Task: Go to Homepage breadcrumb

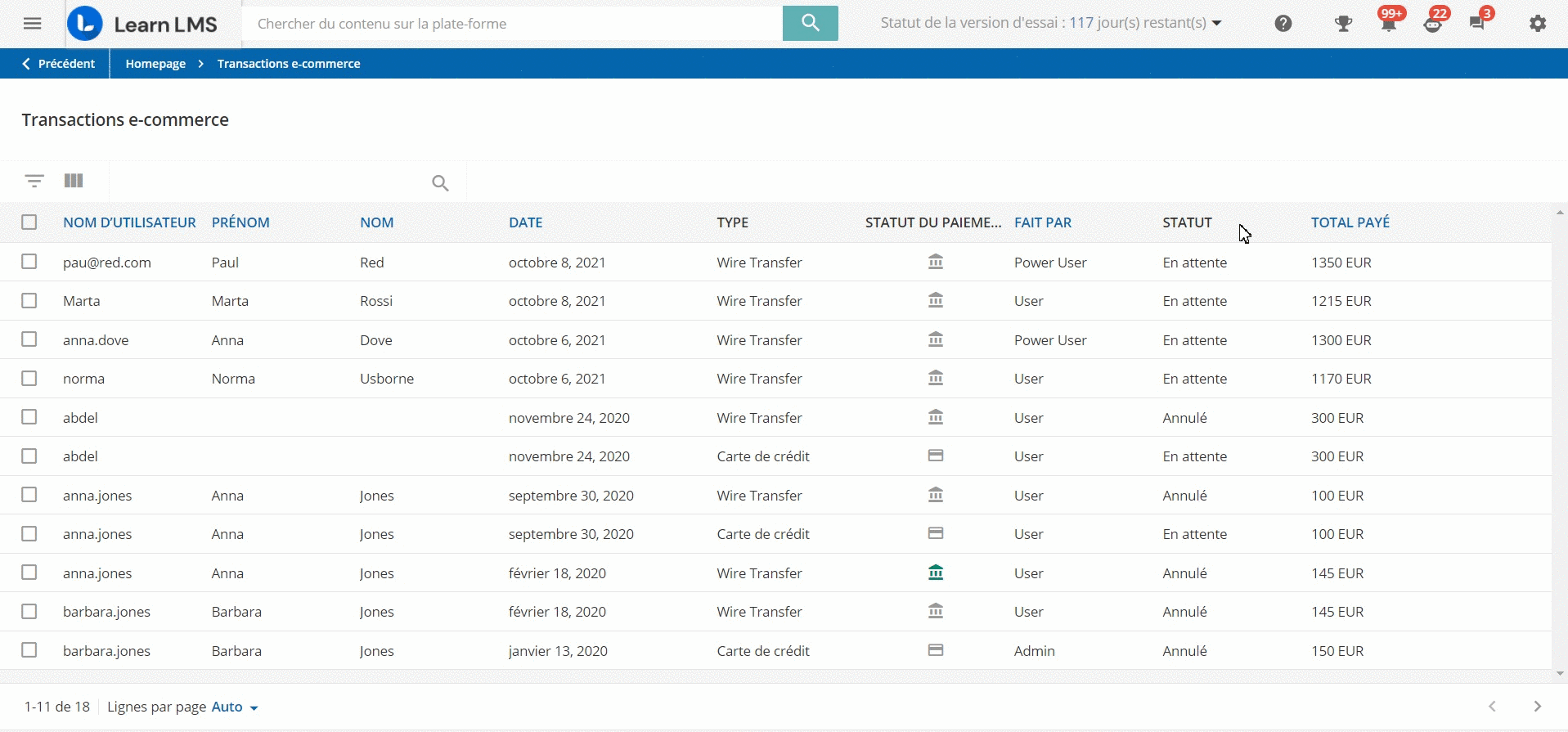Action: (x=155, y=64)
